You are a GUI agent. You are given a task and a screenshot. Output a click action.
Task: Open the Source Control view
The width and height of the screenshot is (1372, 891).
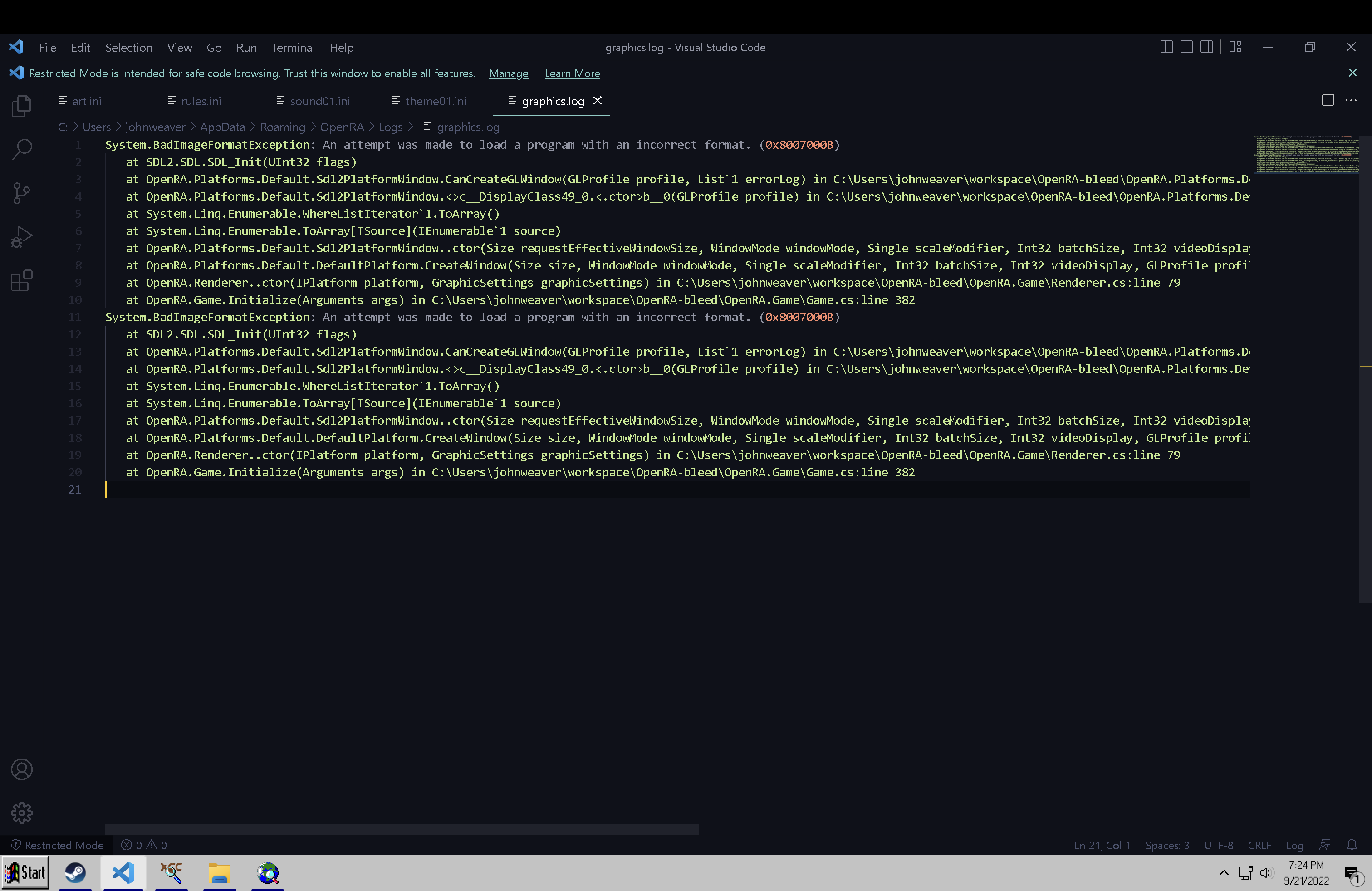click(21, 193)
